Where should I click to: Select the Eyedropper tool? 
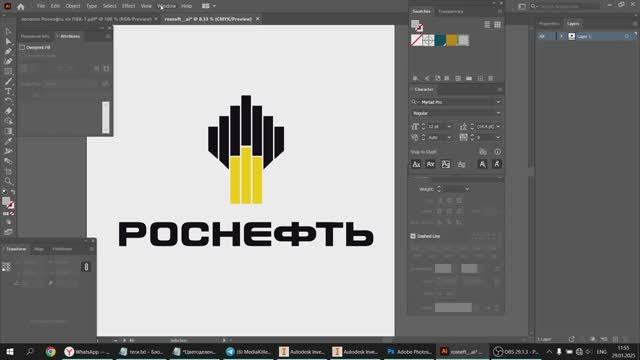point(8,141)
